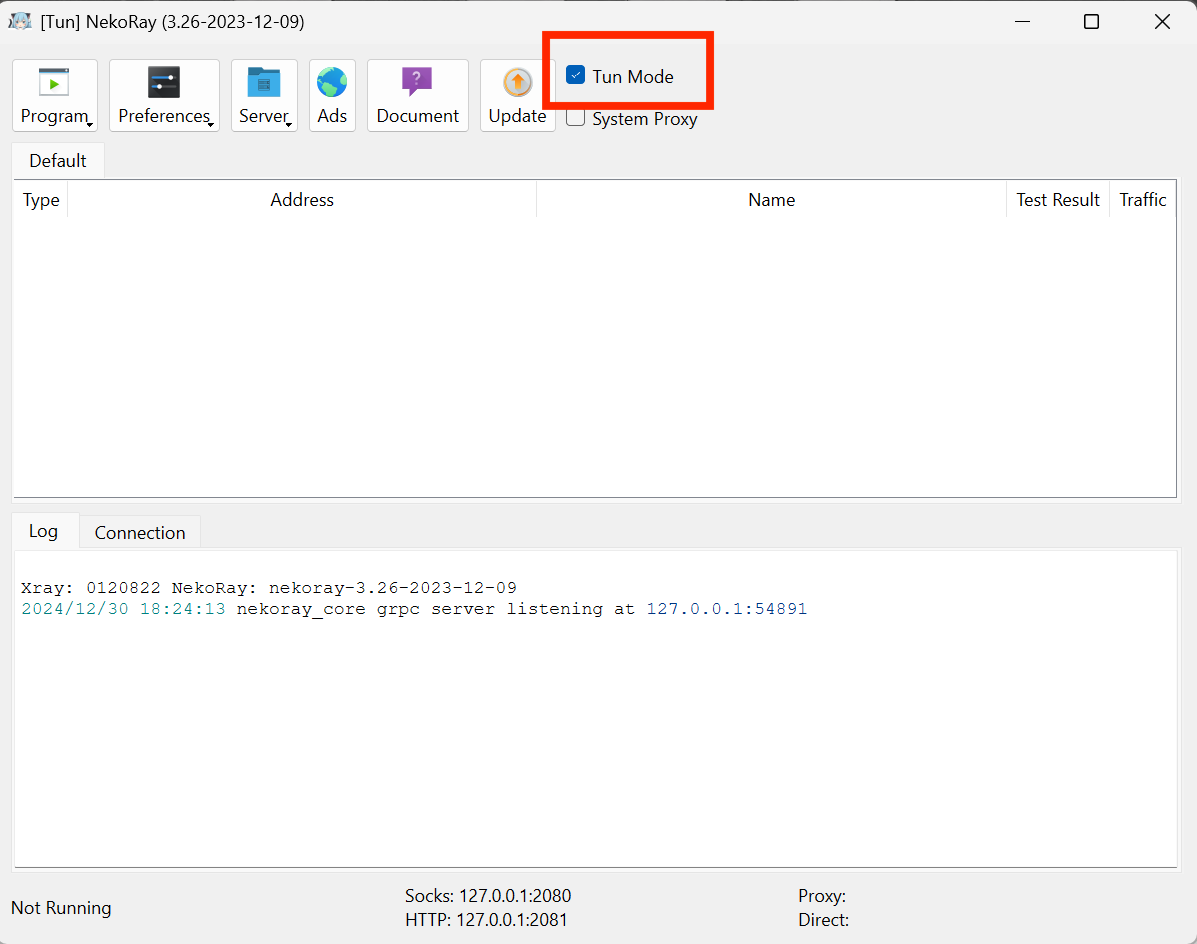Maximize the NekoRay window
Viewport: 1197px width, 944px height.
(1091, 21)
